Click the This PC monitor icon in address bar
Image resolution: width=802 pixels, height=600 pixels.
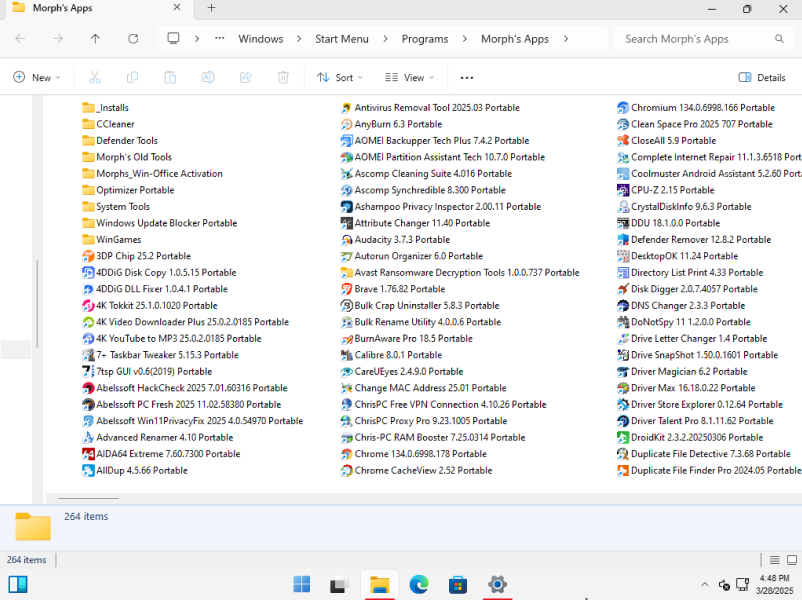click(173, 38)
